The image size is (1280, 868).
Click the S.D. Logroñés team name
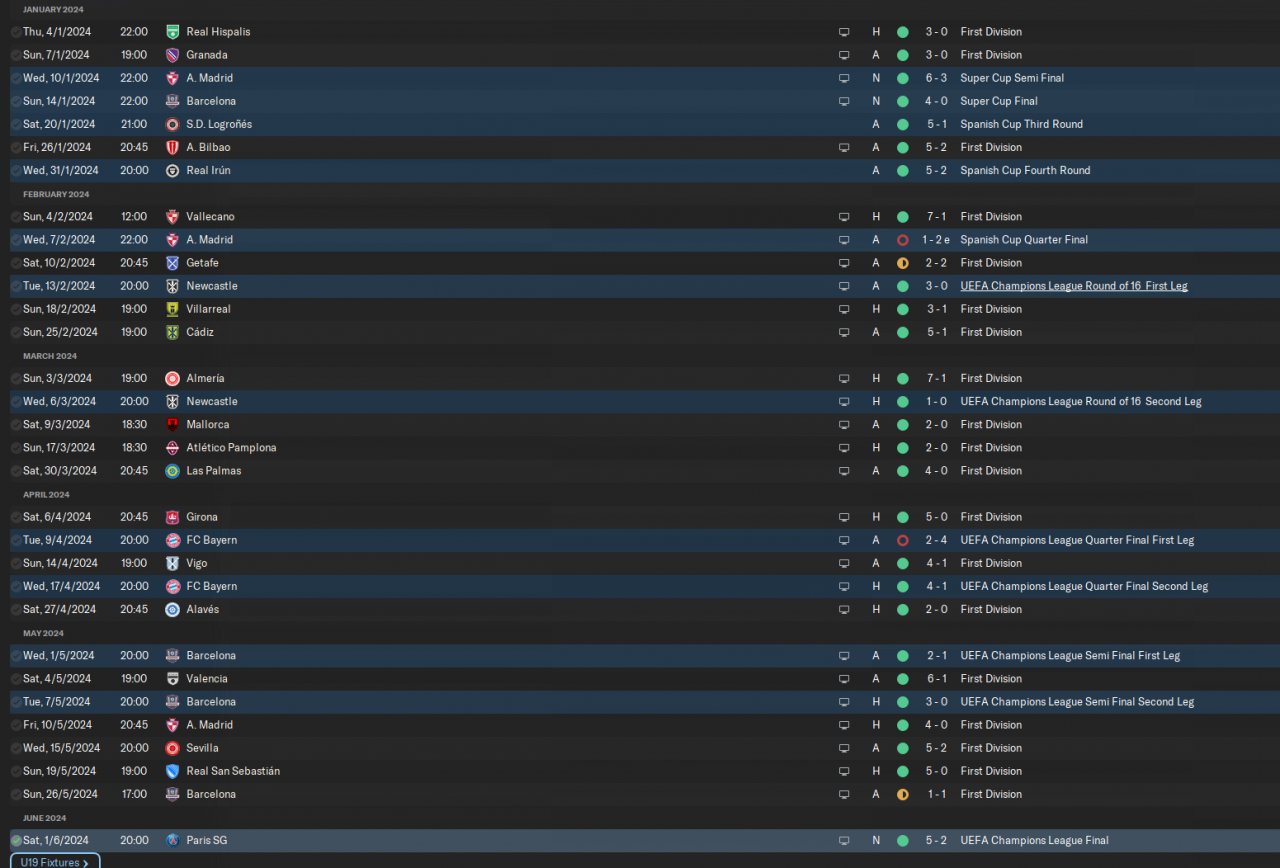click(219, 124)
